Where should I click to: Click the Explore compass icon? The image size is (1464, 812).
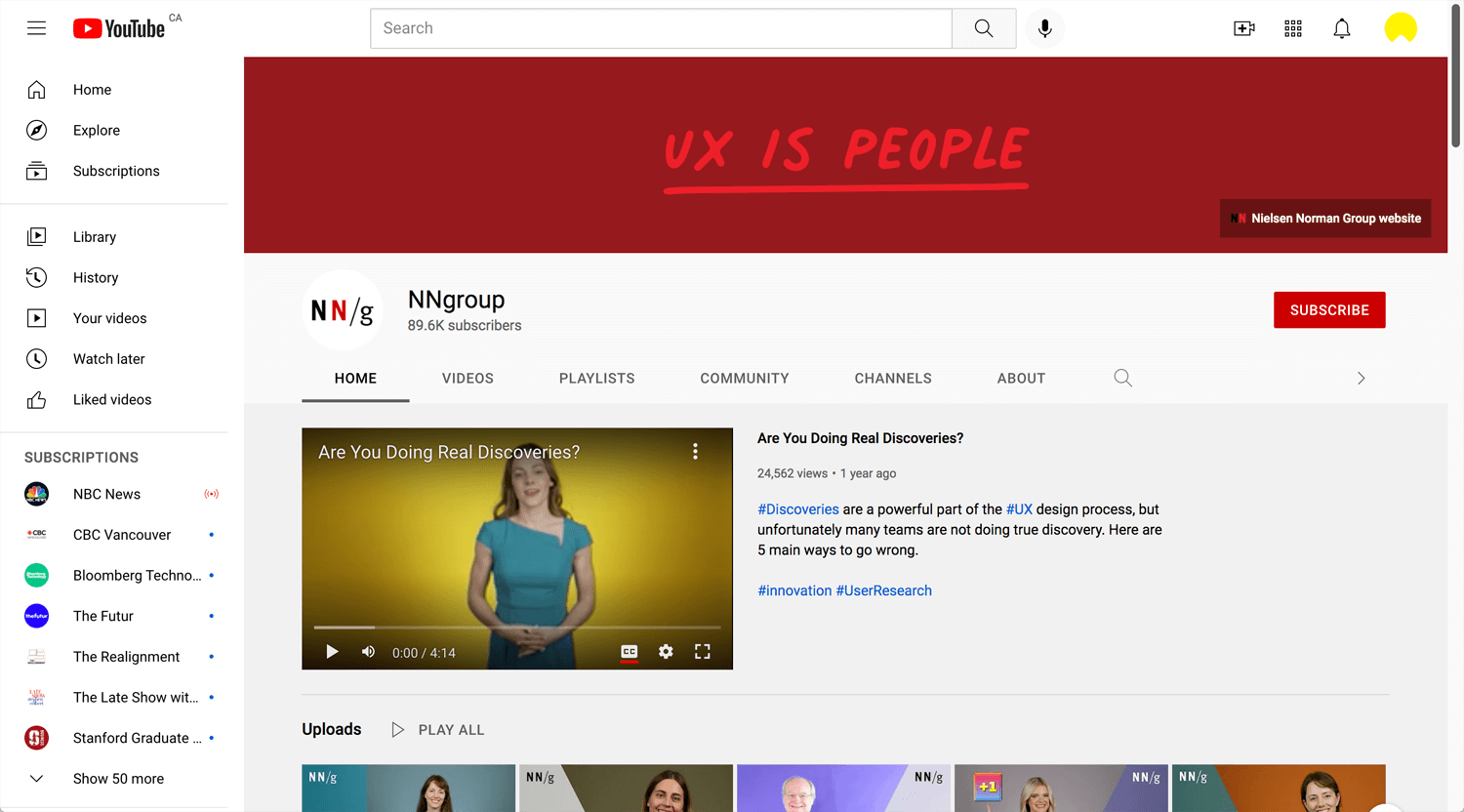click(x=36, y=130)
